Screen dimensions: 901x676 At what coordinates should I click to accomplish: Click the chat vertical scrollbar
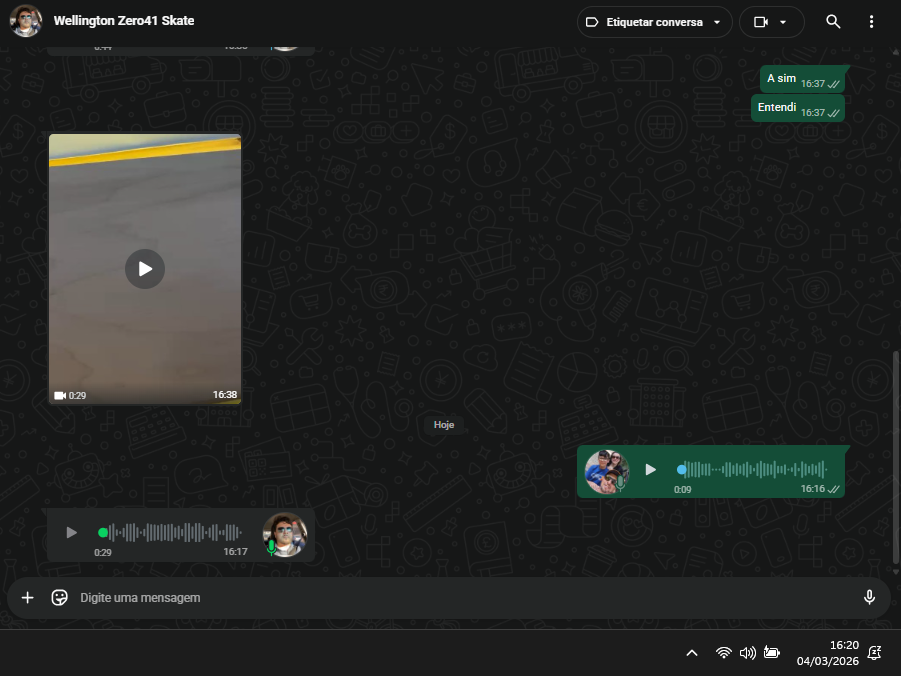tap(895, 456)
